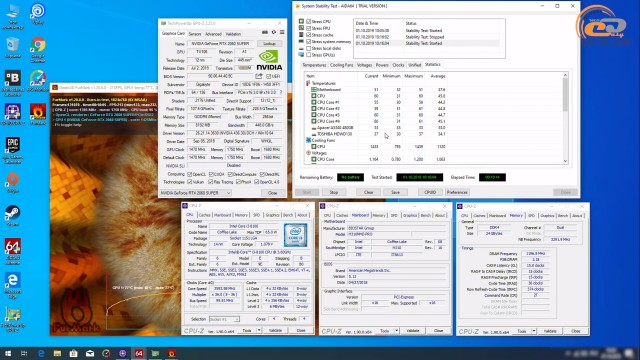Toggle the OpenCL checkbox in GPU-Z
Image resolution: width=640 pixels, height=360 pixels.
(x=189, y=174)
